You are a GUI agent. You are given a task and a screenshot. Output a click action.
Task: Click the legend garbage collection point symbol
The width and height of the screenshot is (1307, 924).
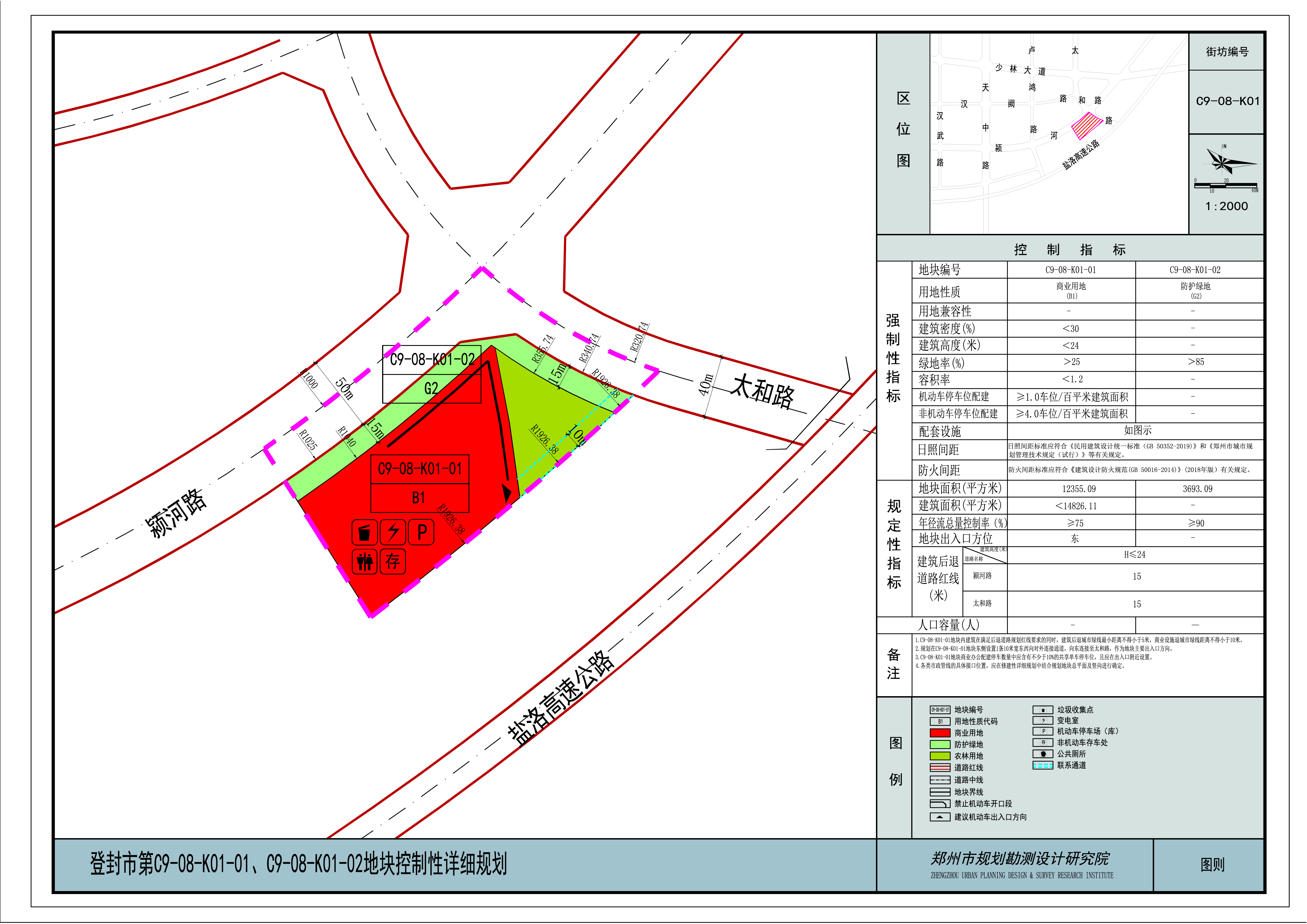[x=1043, y=710]
